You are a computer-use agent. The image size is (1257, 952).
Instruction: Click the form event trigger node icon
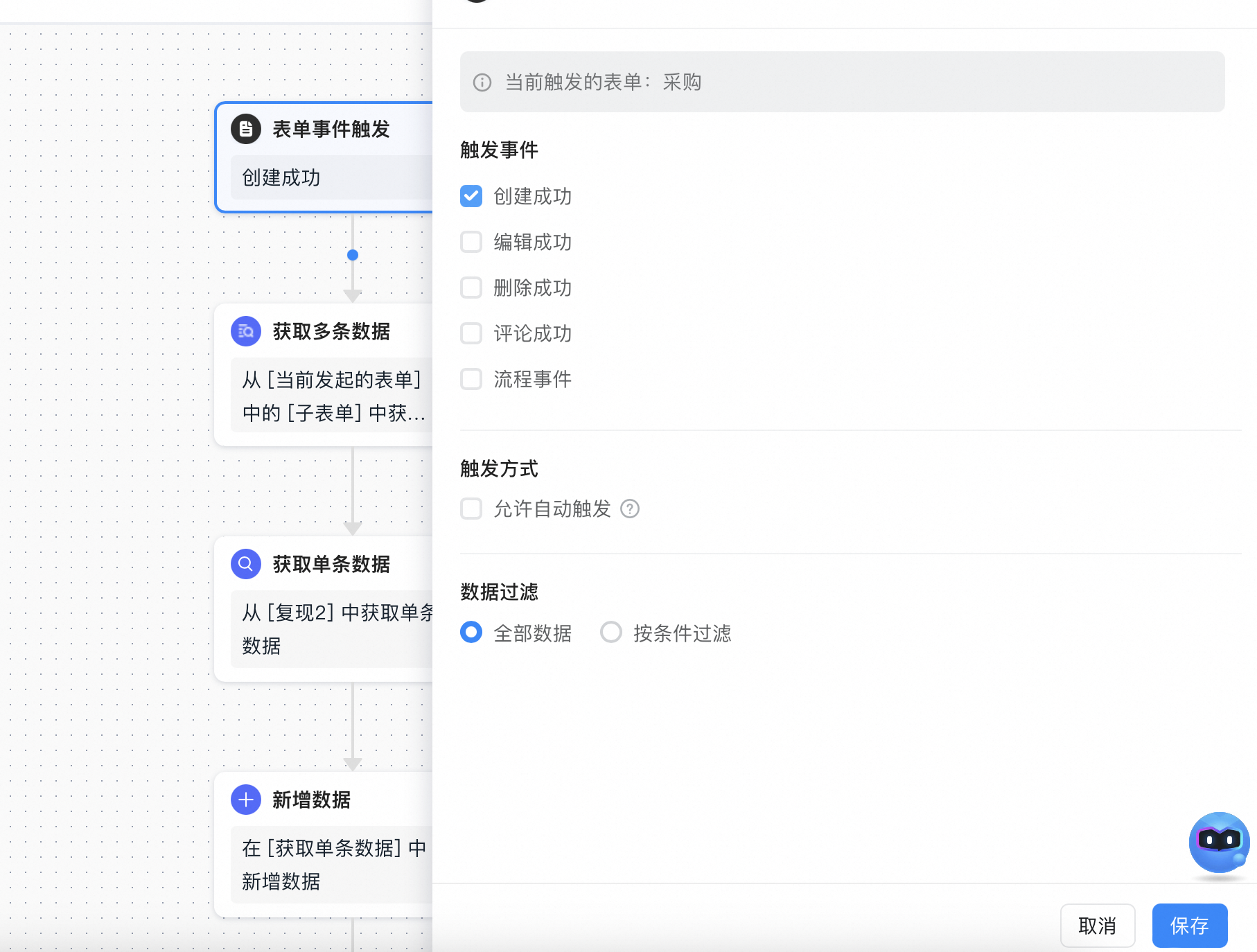(246, 129)
